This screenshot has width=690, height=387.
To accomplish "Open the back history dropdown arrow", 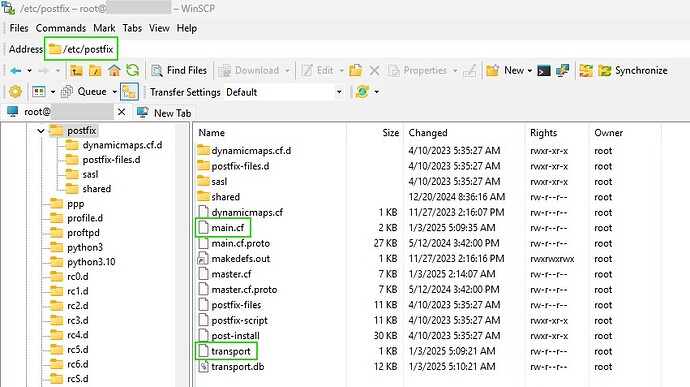I will click(x=29, y=70).
